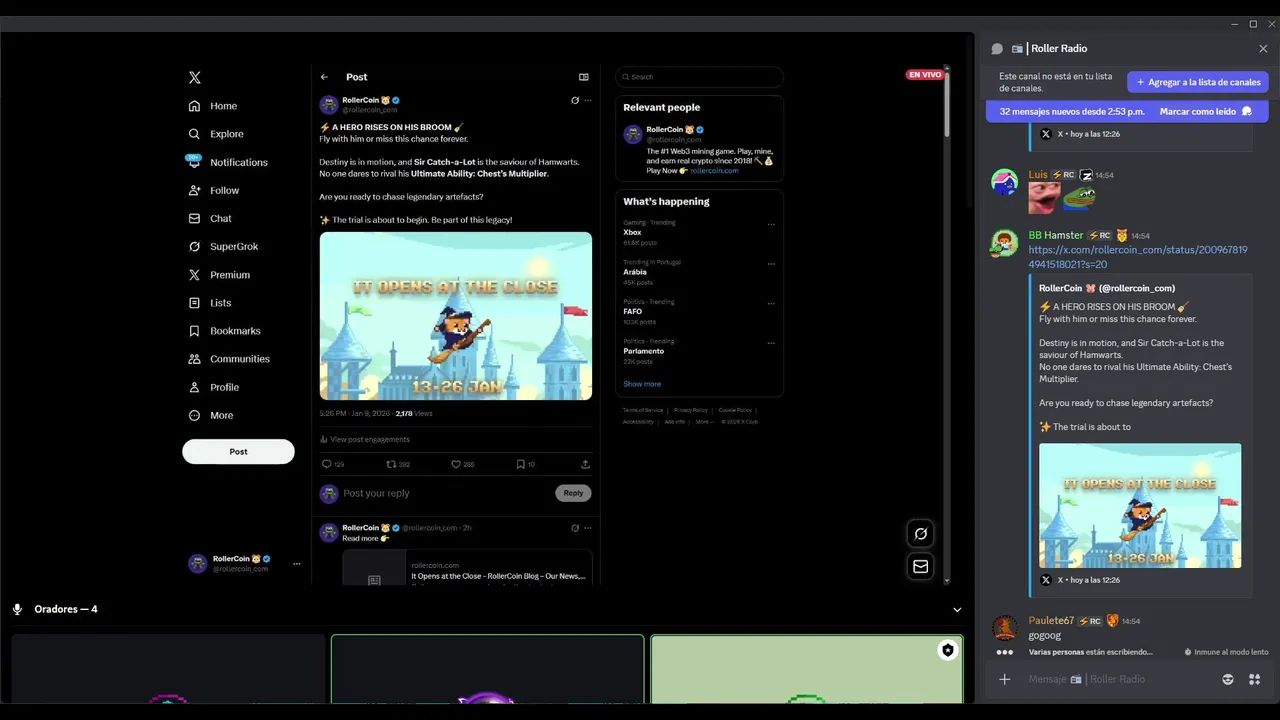Image resolution: width=1280 pixels, height=720 pixels.
Task: Click the Communities icon in sidebar
Action: [194, 359]
